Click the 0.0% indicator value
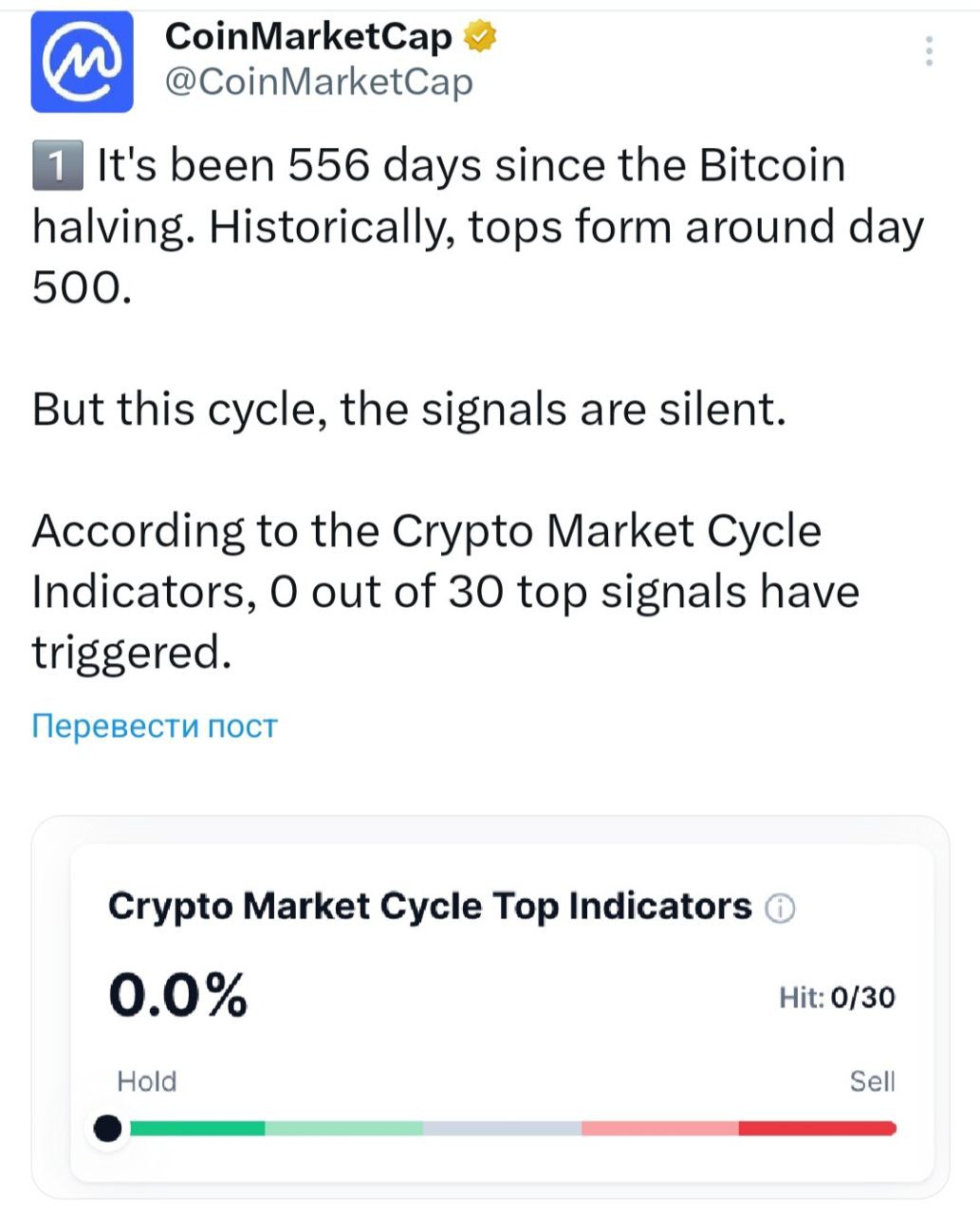Viewport: 980px width, 1214px height. [178, 995]
